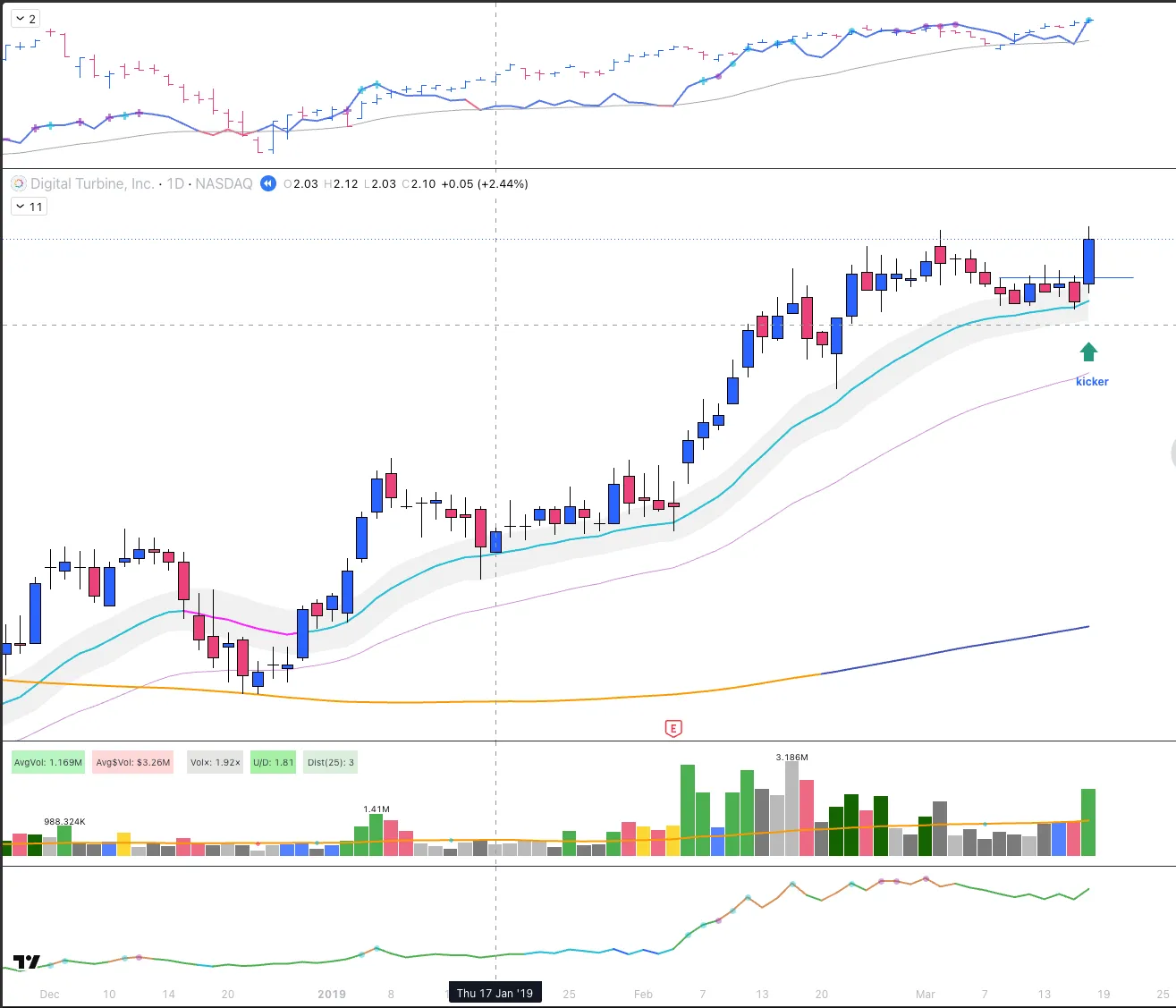Click the Feb label on time axis
This screenshot has height=1008, width=1176.
click(643, 994)
